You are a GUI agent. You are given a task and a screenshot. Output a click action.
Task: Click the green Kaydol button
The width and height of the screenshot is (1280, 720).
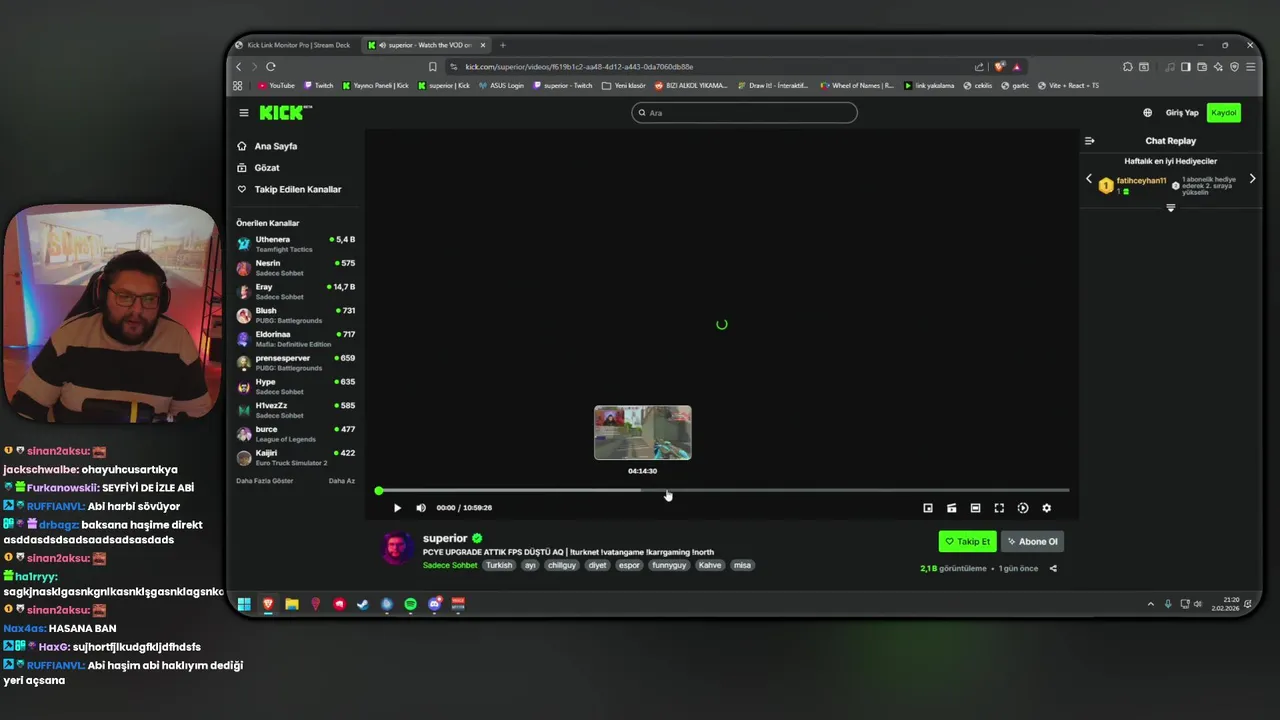point(1224,113)
